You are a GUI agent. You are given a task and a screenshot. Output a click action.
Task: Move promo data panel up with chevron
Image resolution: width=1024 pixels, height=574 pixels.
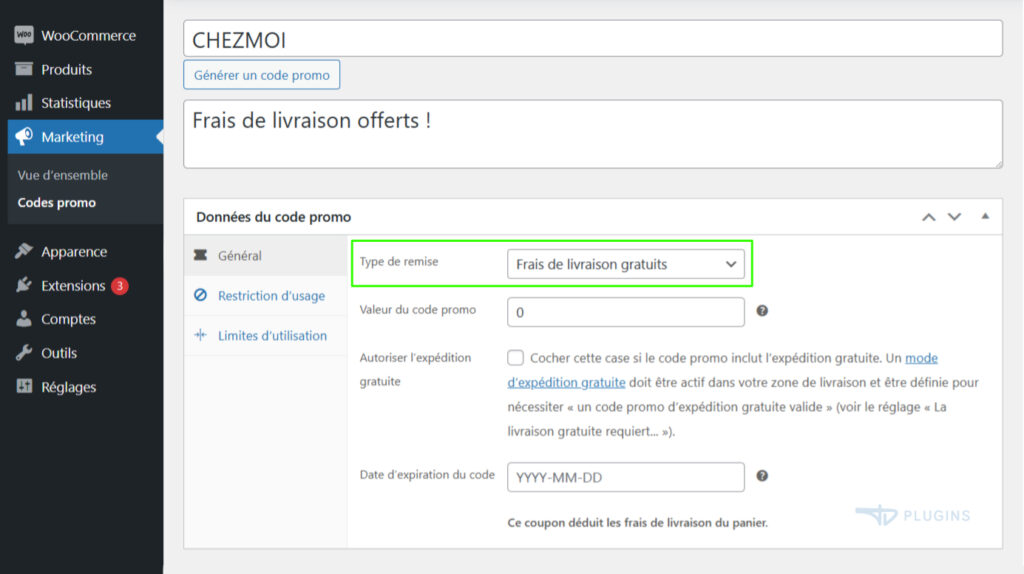[929, 217]
